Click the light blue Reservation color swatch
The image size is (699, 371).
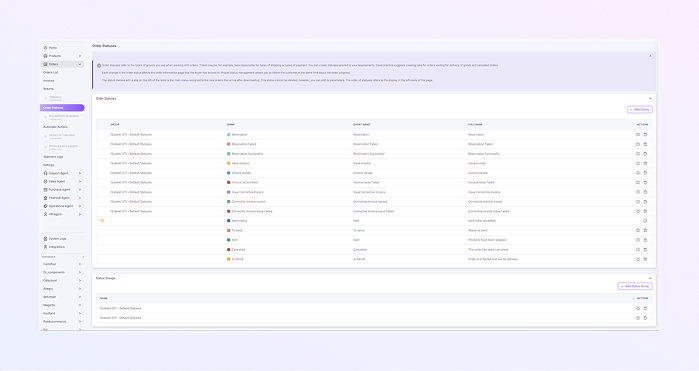pos(229,135)
